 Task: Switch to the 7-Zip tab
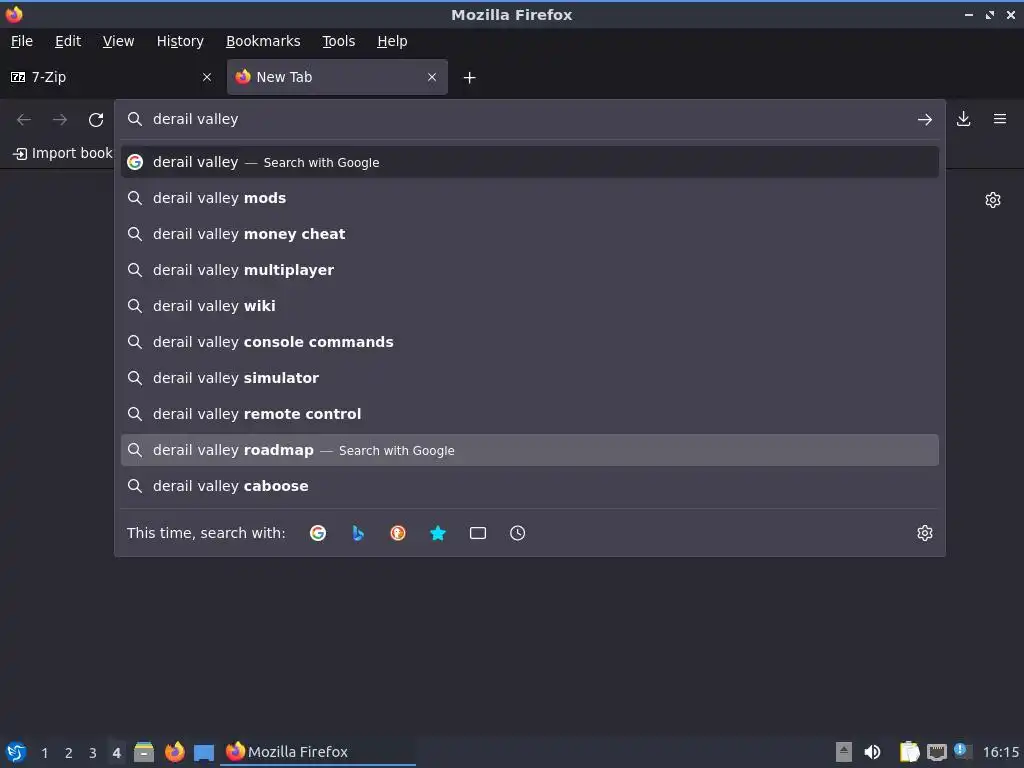[111, 77]
